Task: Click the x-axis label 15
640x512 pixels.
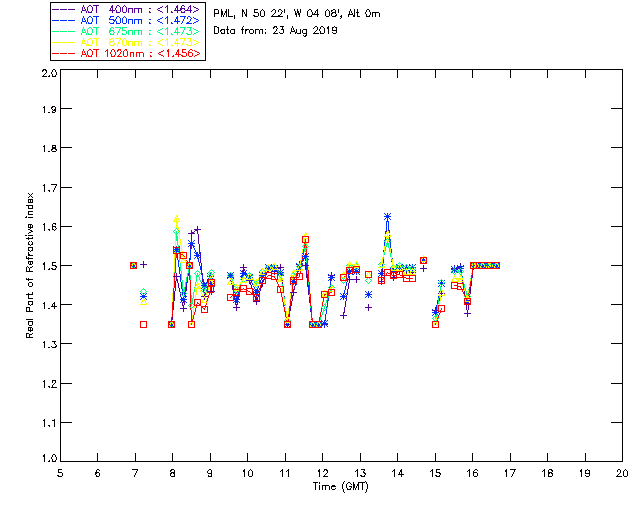Action: [435, 473]
